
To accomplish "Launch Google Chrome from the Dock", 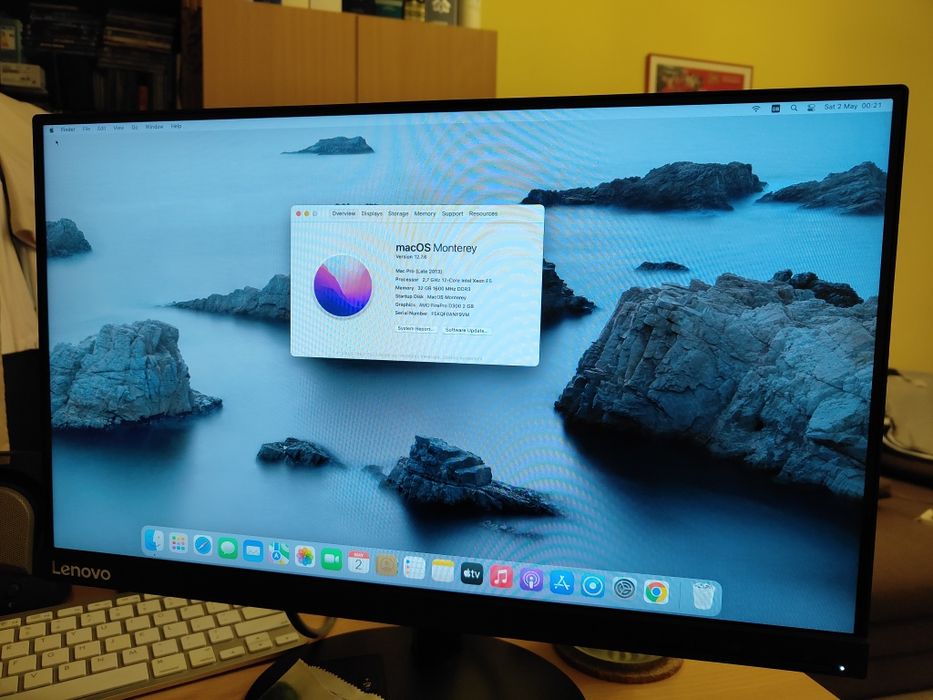I will [x=656, y=592].
